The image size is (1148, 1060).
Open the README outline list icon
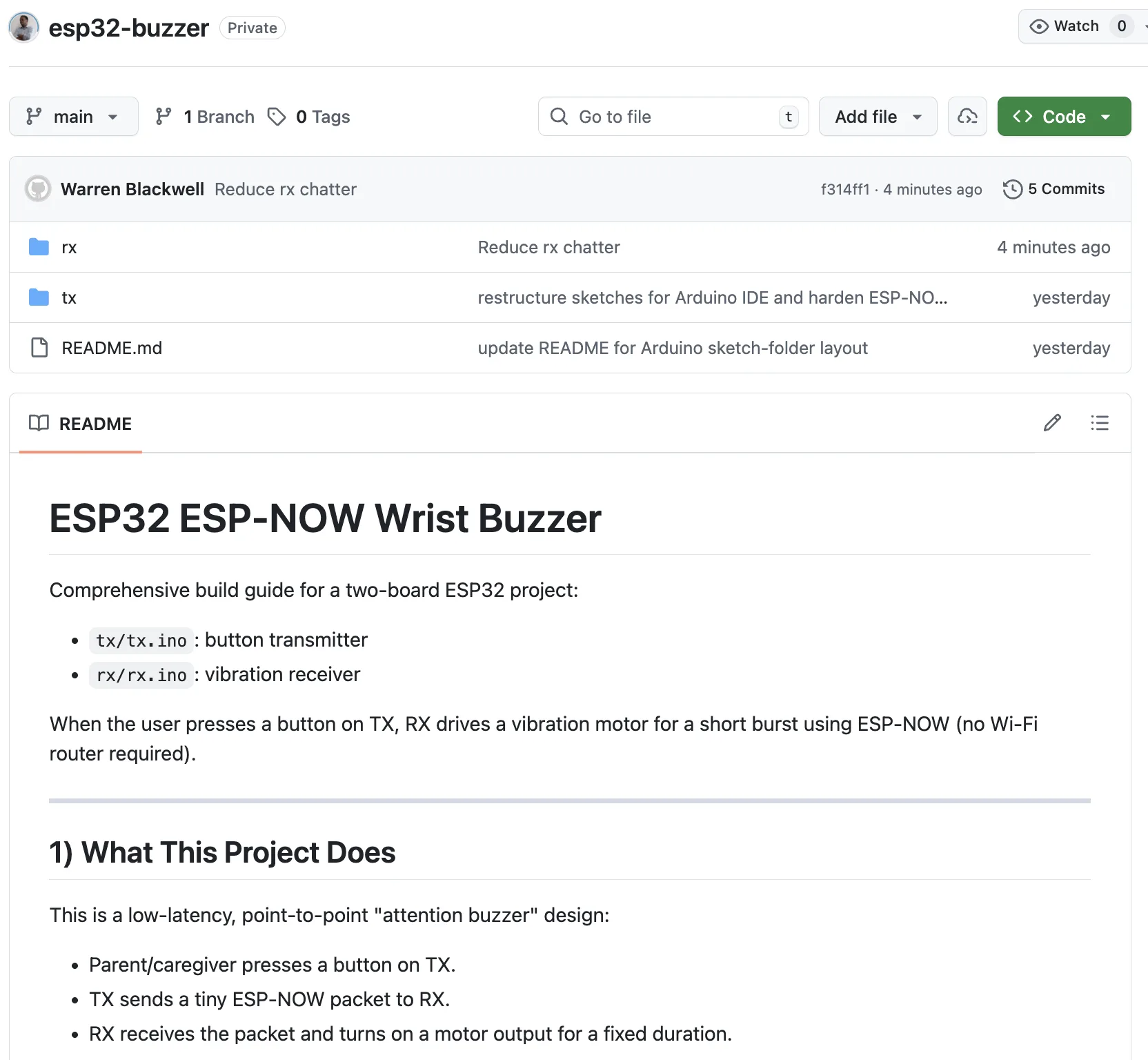pos(1099,422)
